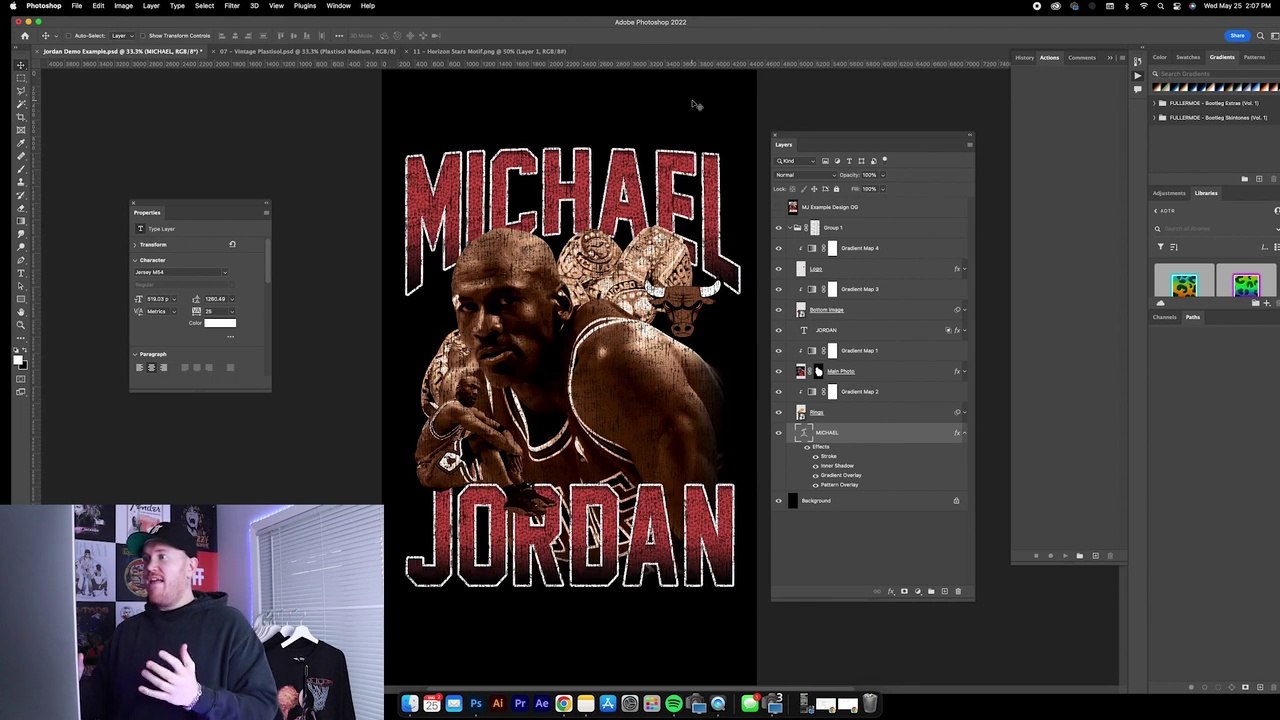Hide the Background layer
The height and width of the screenshot is (720, 1280).
(779, 501)
